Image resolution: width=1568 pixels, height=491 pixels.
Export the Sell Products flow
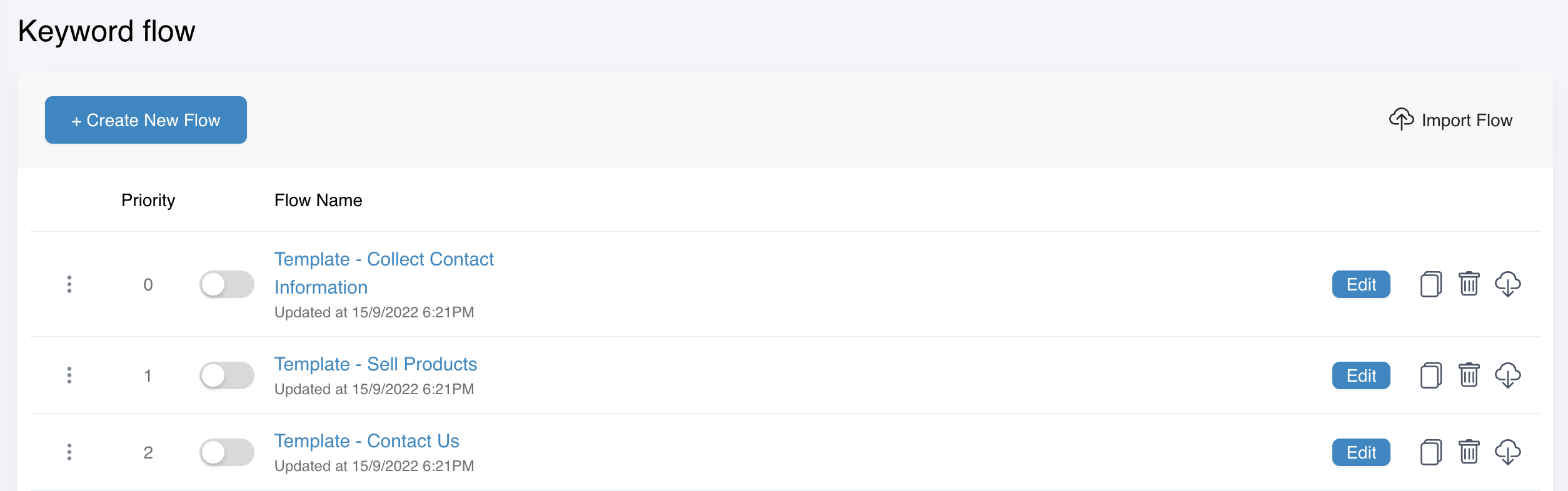point(1507,375)
